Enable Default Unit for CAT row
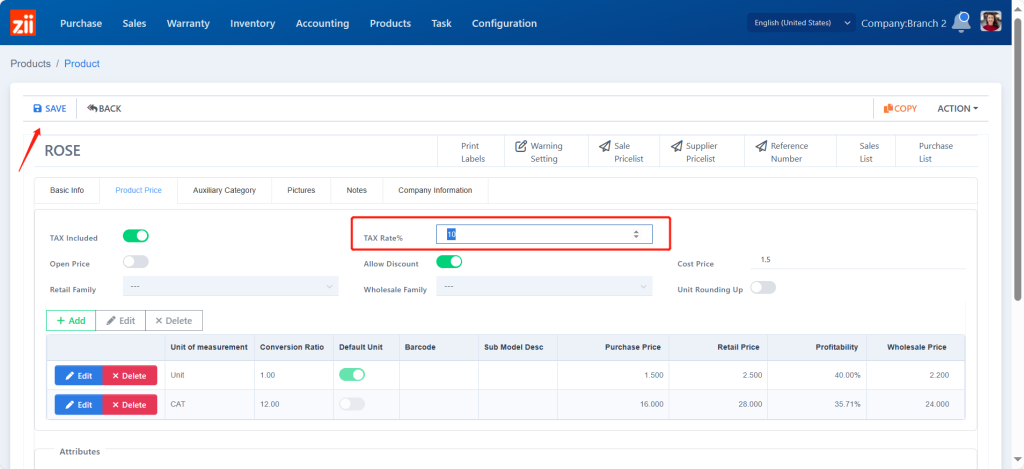This screenshot has height=469, width=1024. 352,404
